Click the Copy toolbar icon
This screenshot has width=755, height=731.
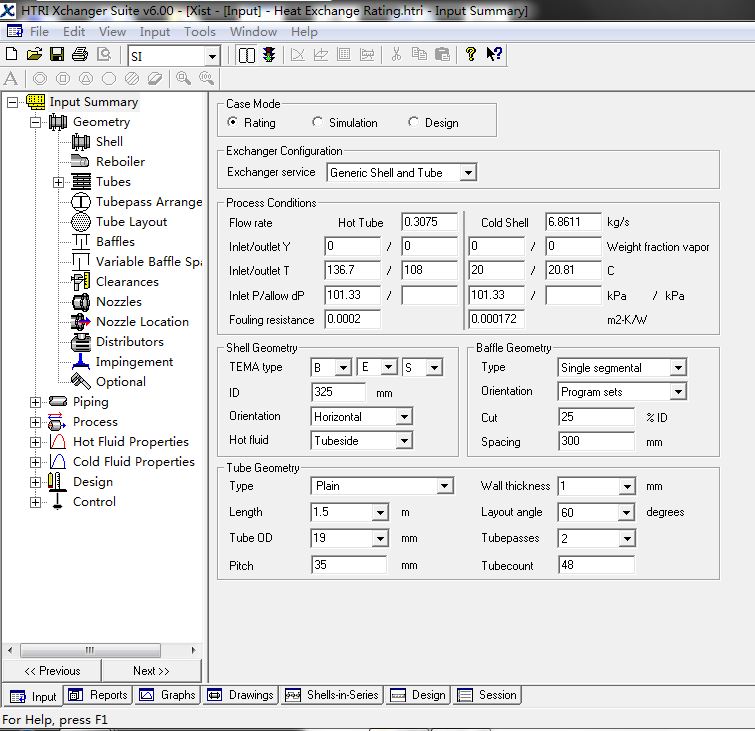(x=419, y=54)
